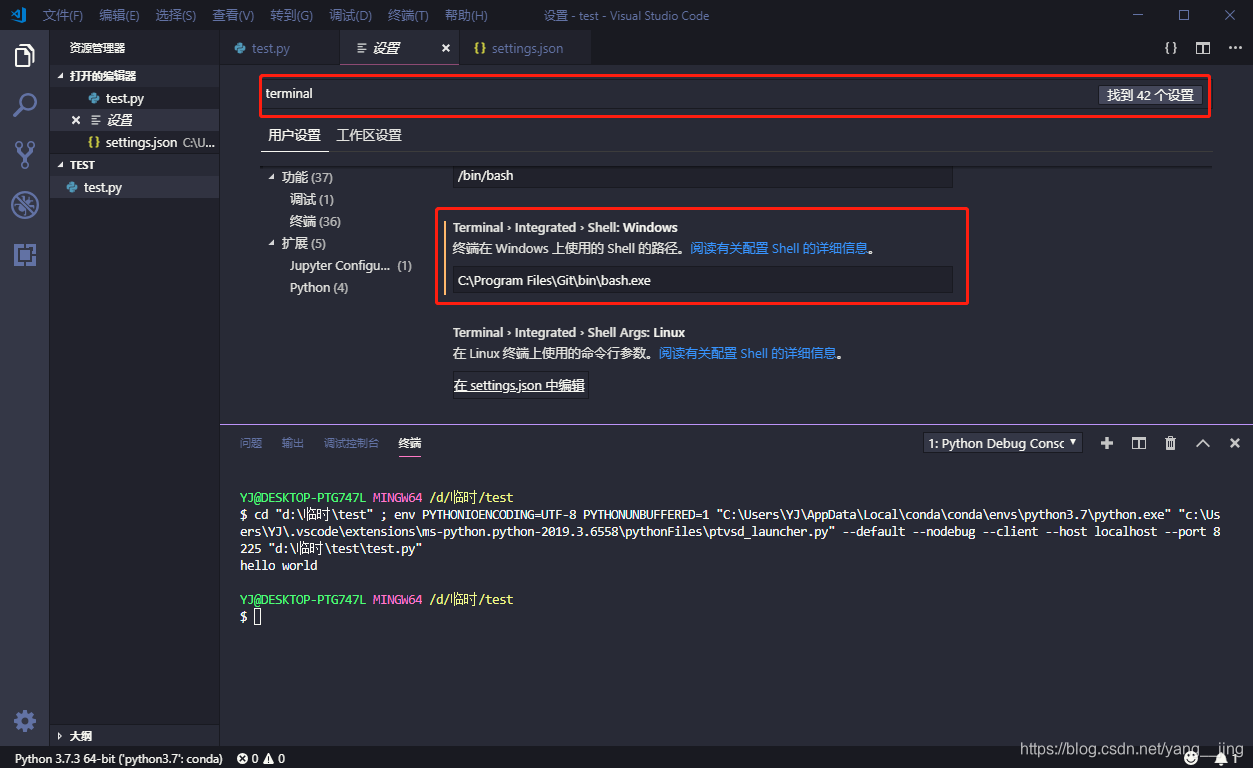Click the VS Code logo icon

point(18,15)
